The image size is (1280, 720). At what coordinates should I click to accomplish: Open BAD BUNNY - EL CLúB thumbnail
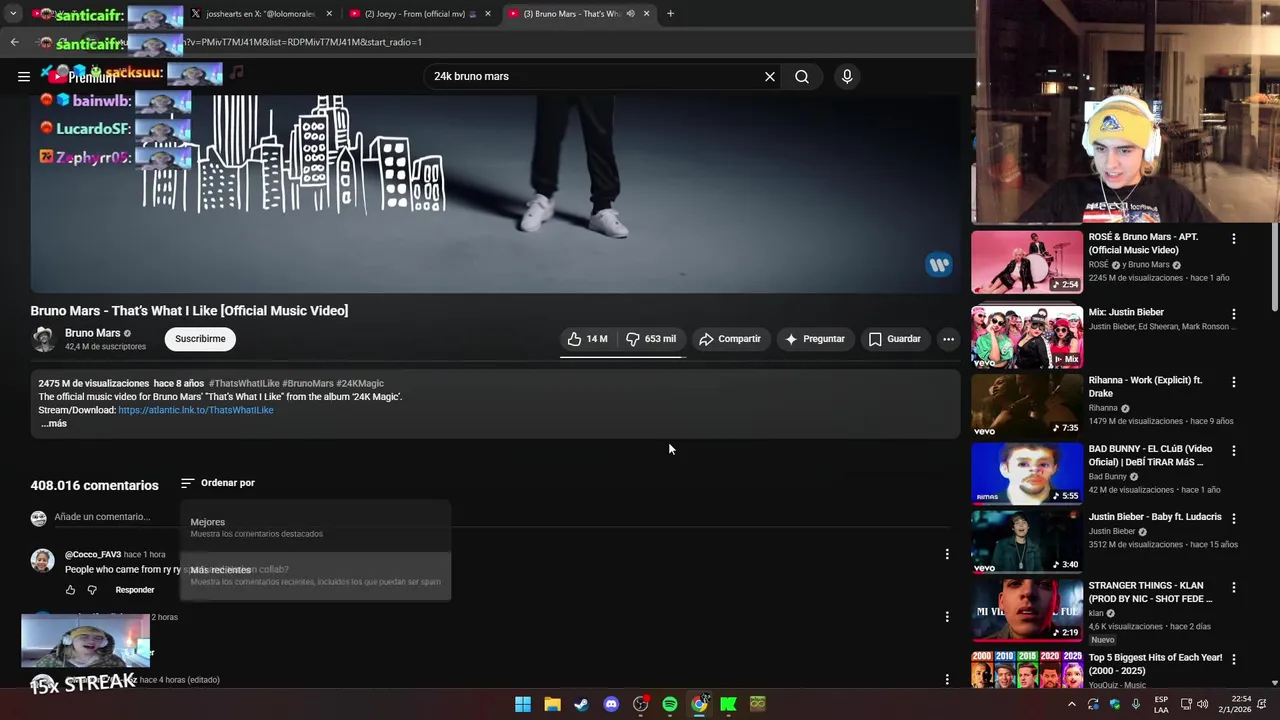[x=1027, y=473]
